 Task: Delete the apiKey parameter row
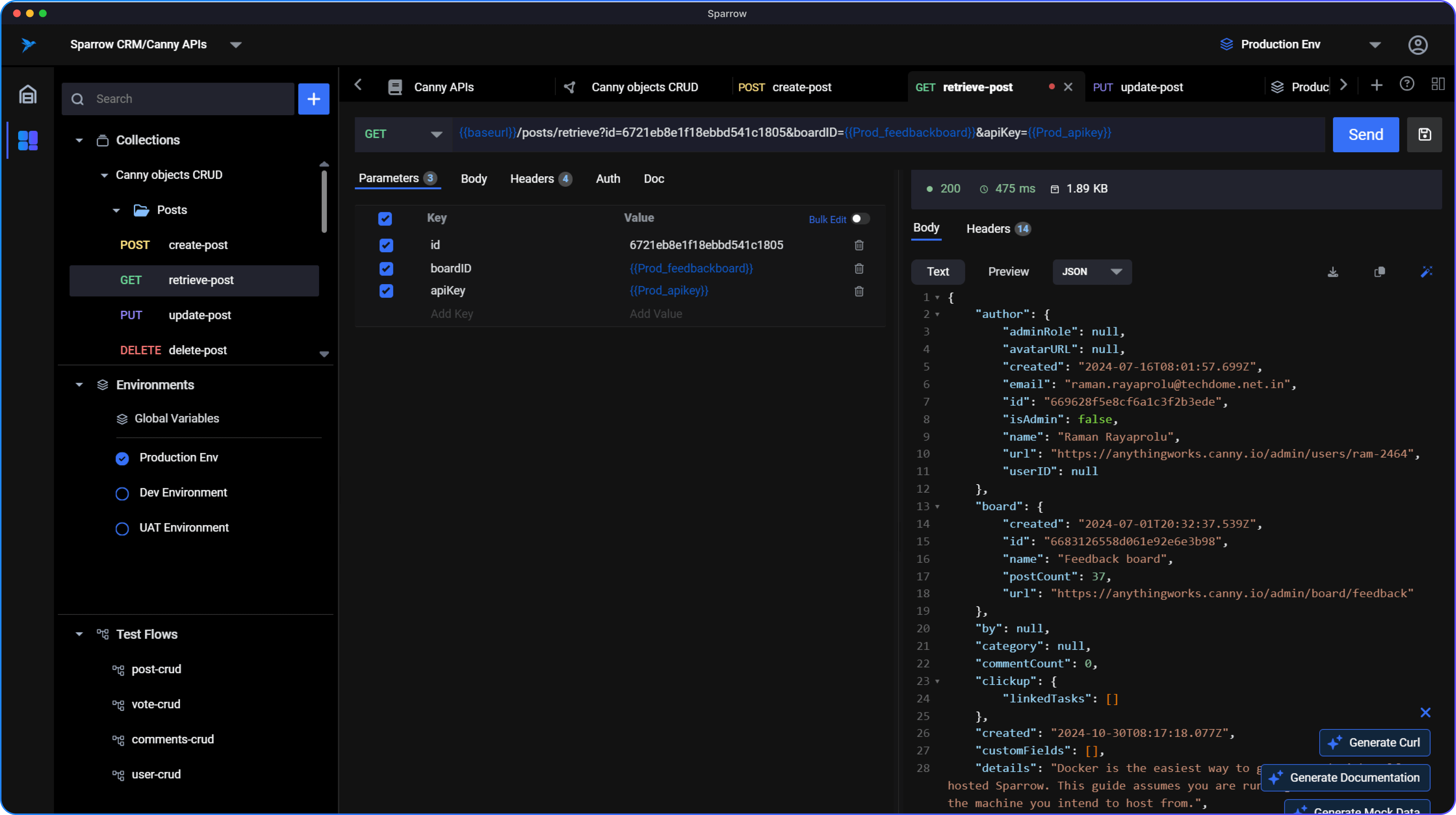pyautogui.click(x=858, y=291)
